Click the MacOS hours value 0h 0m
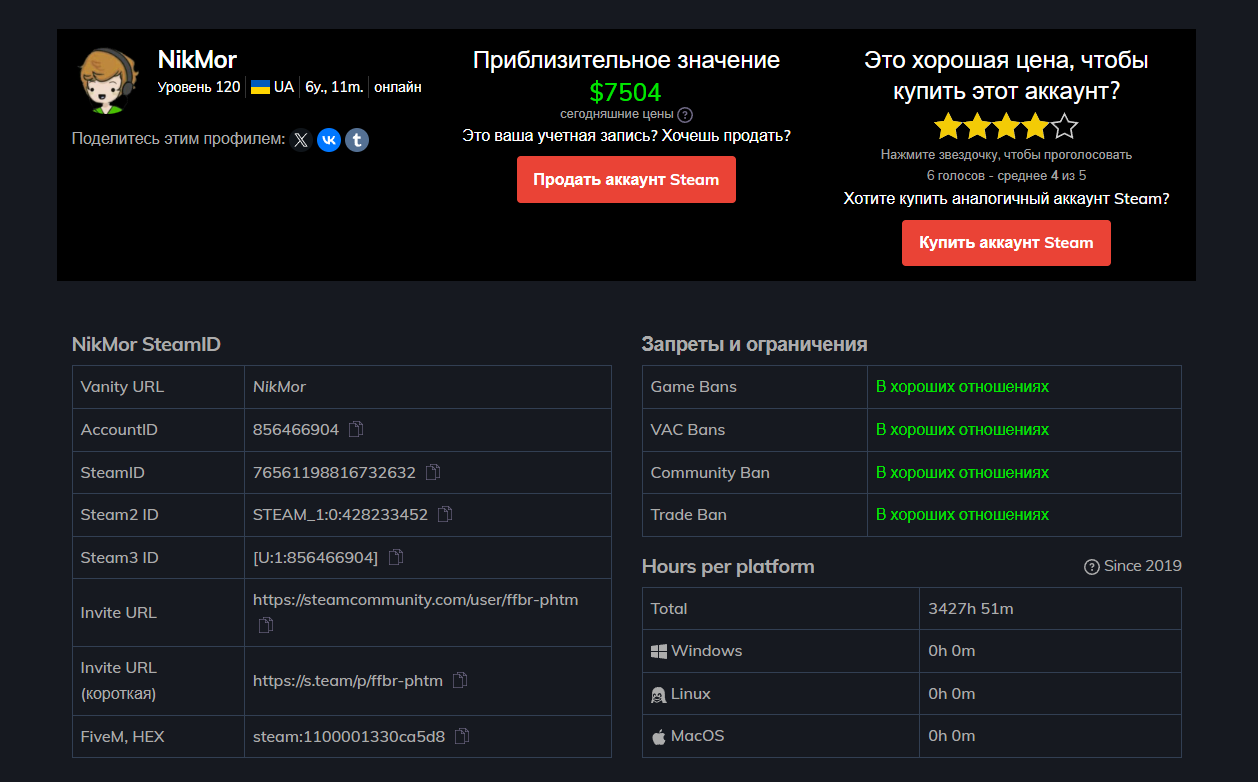The width and height of the screenshot is (1258, 782). coord(951,736)
